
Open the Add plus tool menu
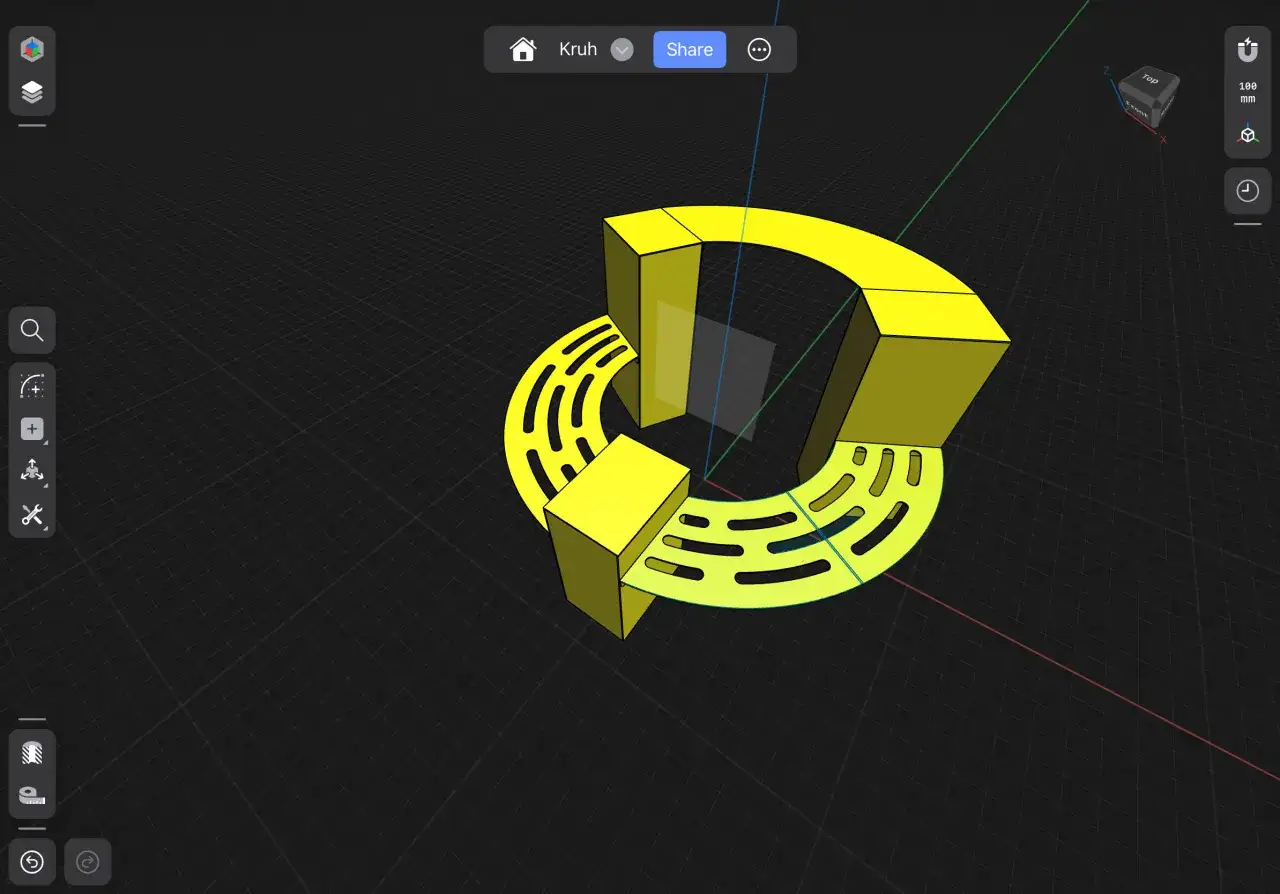32,429
